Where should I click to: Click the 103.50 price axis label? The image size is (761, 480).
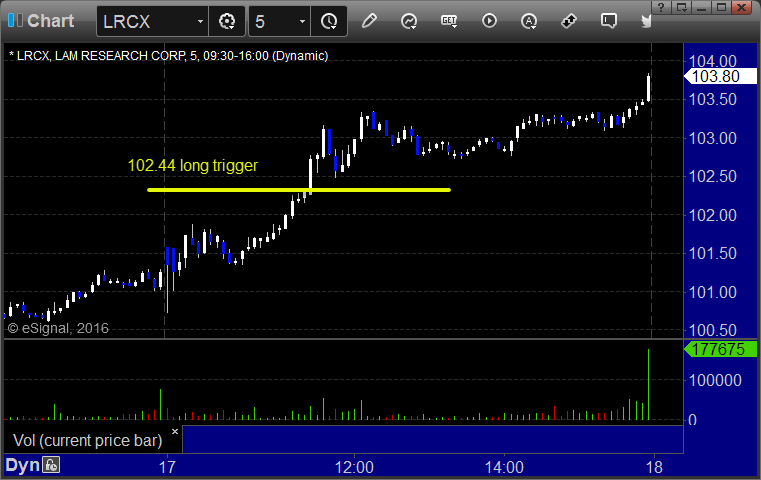[x=713, y=99]
